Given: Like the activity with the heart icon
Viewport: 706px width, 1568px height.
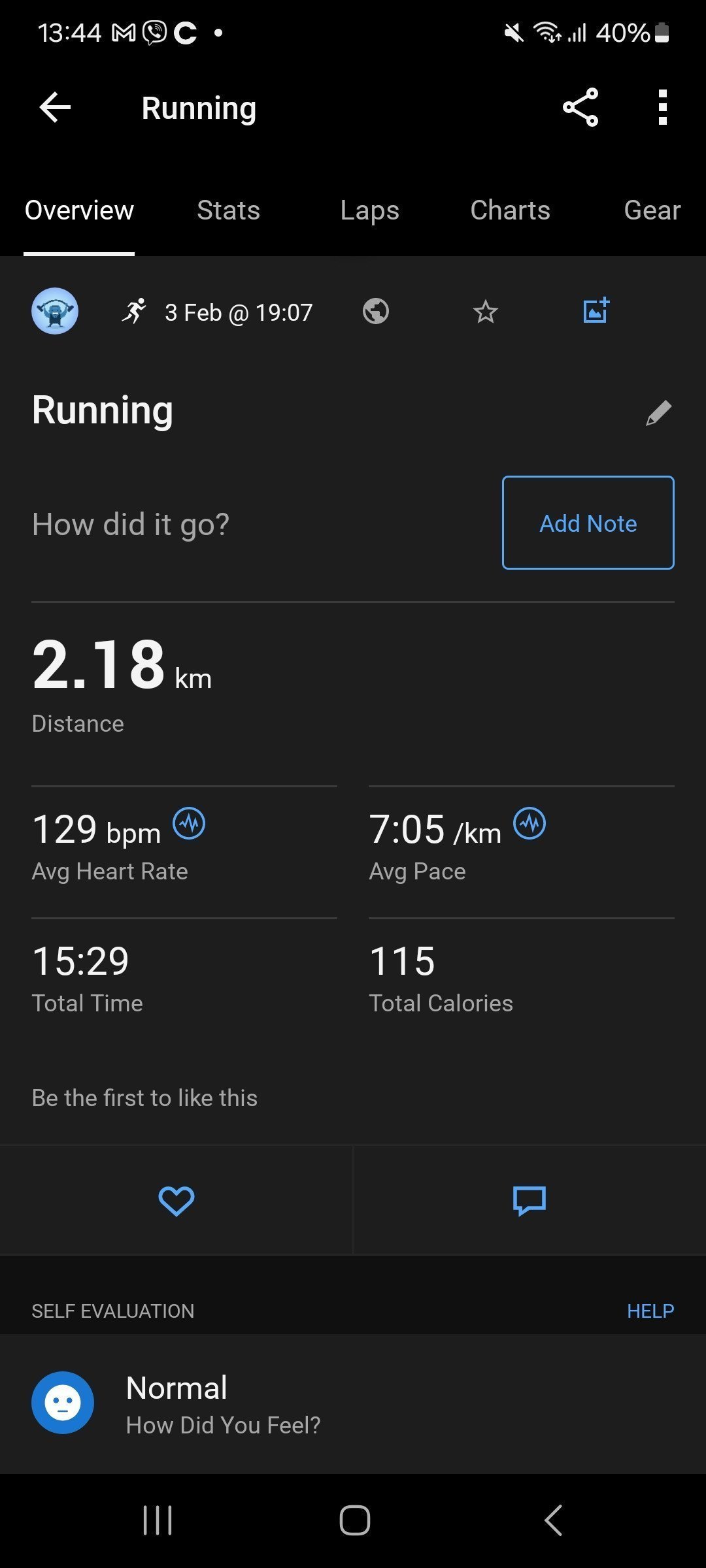Looking at the screenshot, I should coord(176,1201).
